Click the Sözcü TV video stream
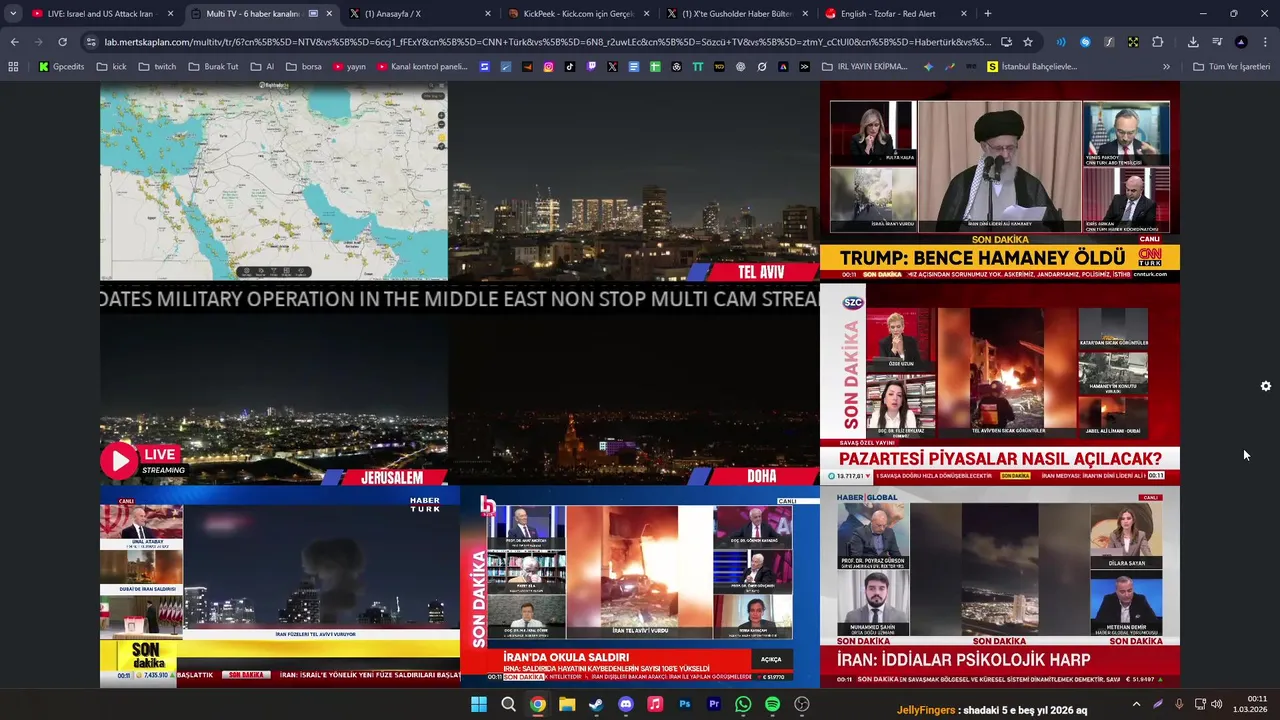The height and width of the screenshot is (720, 1280). (x=1000, y=384)
